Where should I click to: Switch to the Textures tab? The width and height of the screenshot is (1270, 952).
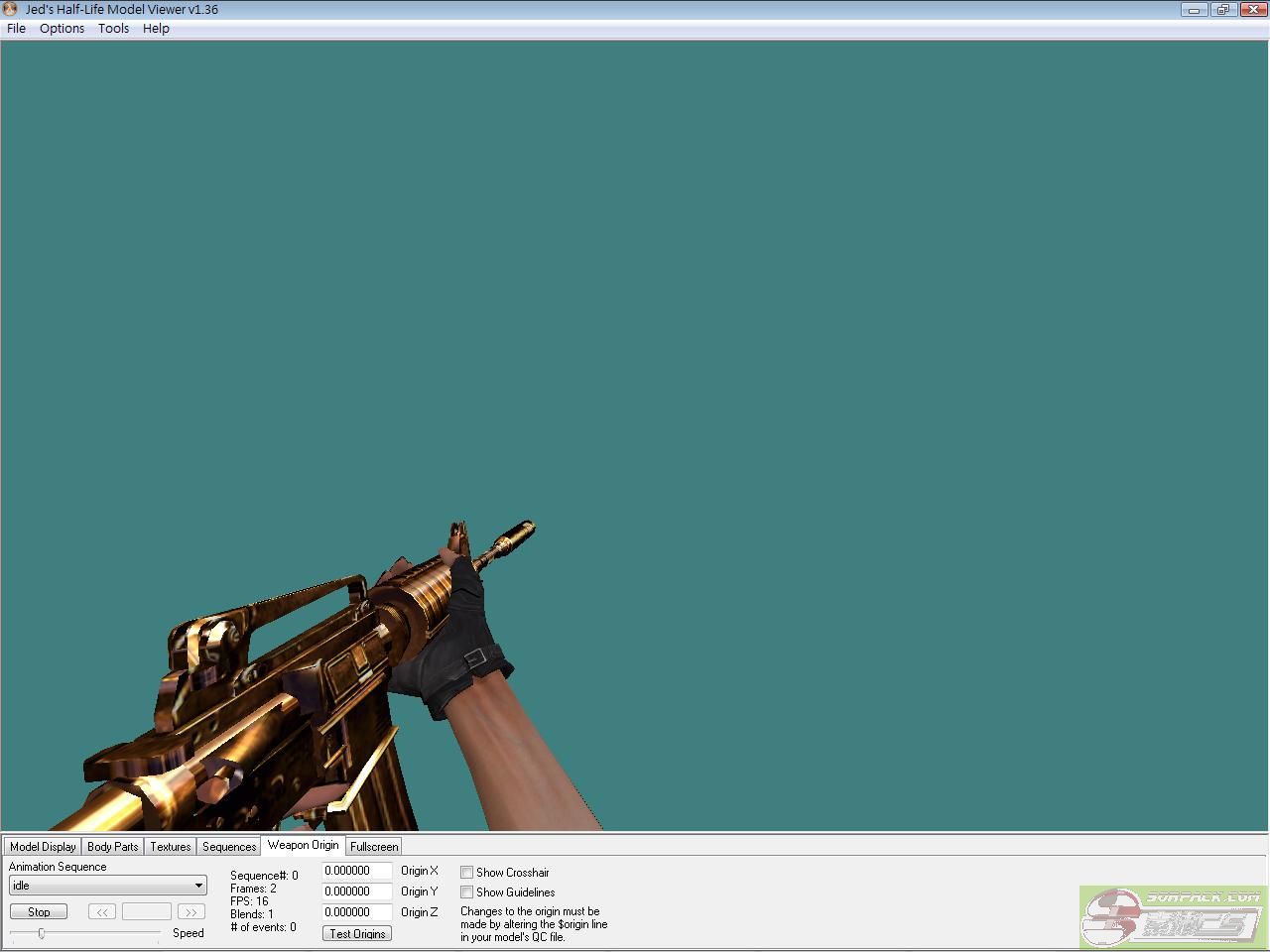click(170, 847)
